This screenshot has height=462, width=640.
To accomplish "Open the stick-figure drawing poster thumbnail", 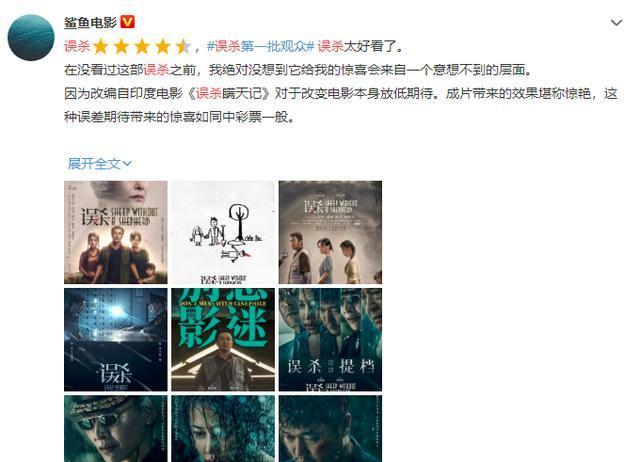I will pyautogui.click(x=223, y=232).
